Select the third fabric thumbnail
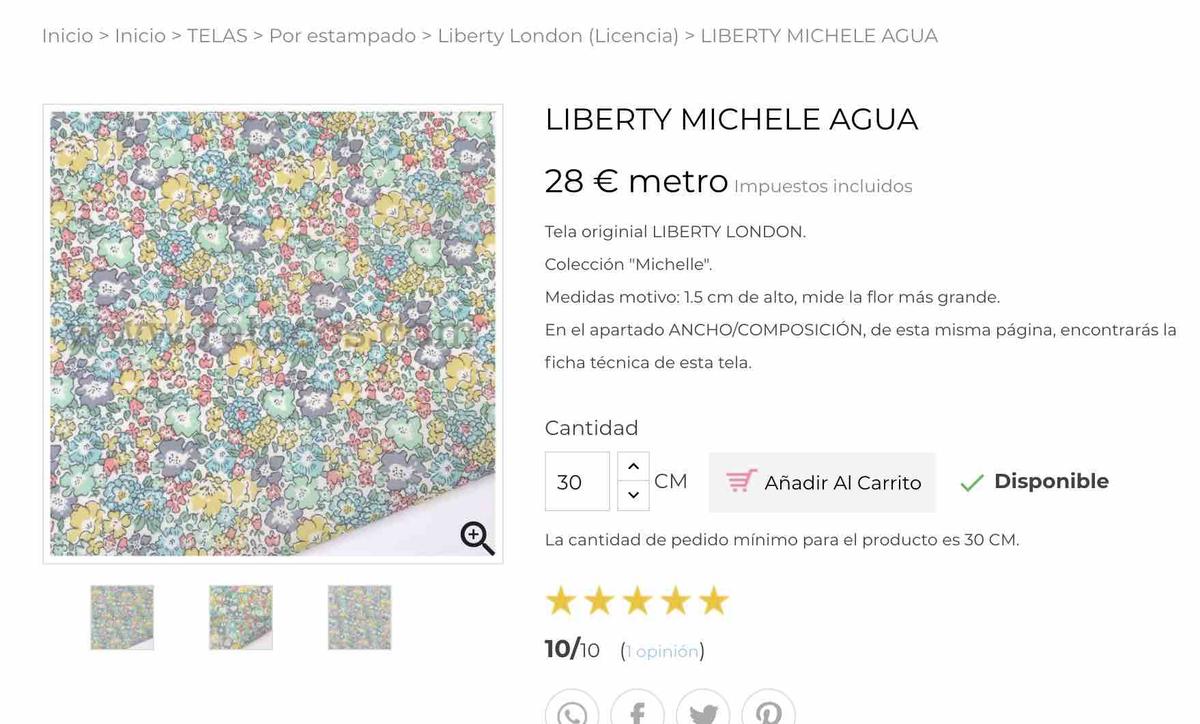Viewport: 1200px width, 724px height. point(359,617)
